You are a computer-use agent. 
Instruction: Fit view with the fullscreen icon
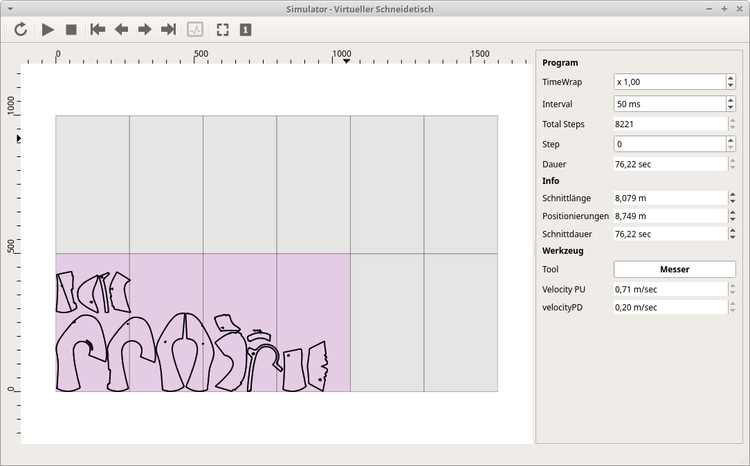(222, 30)
